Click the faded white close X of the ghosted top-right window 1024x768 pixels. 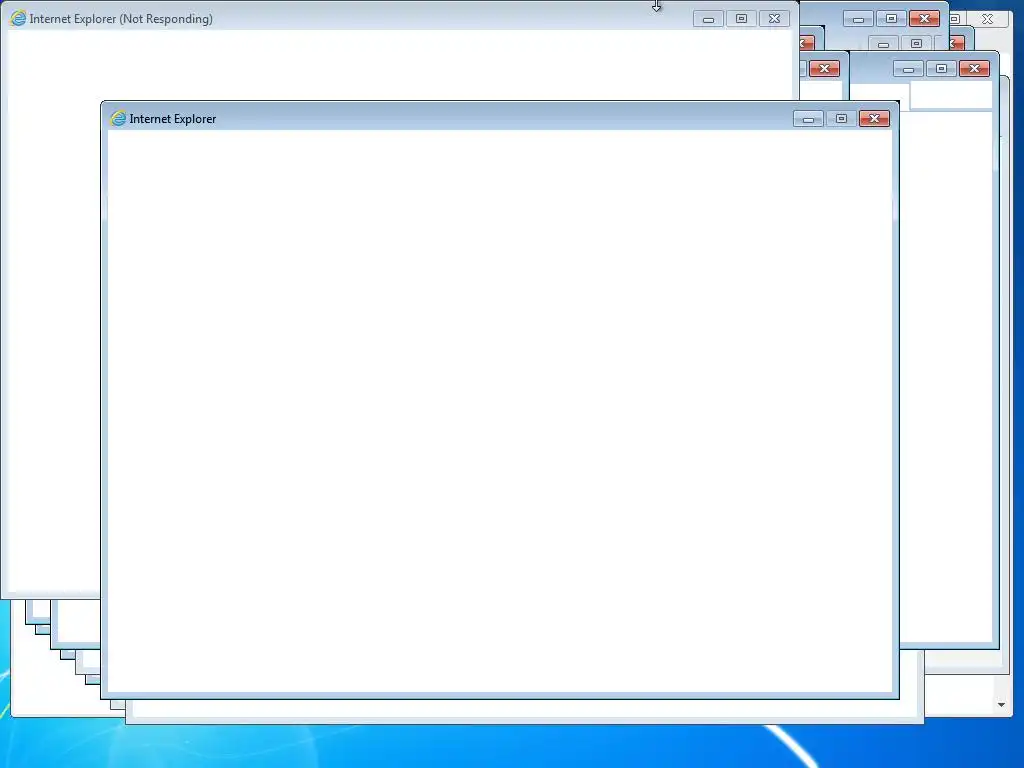click(987, 19)
